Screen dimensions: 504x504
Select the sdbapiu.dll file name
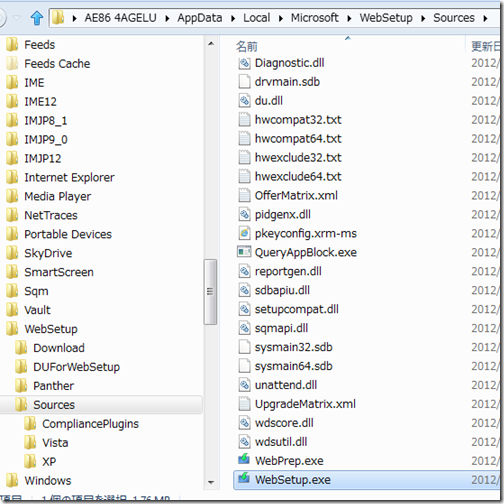[x=282, y=290]
